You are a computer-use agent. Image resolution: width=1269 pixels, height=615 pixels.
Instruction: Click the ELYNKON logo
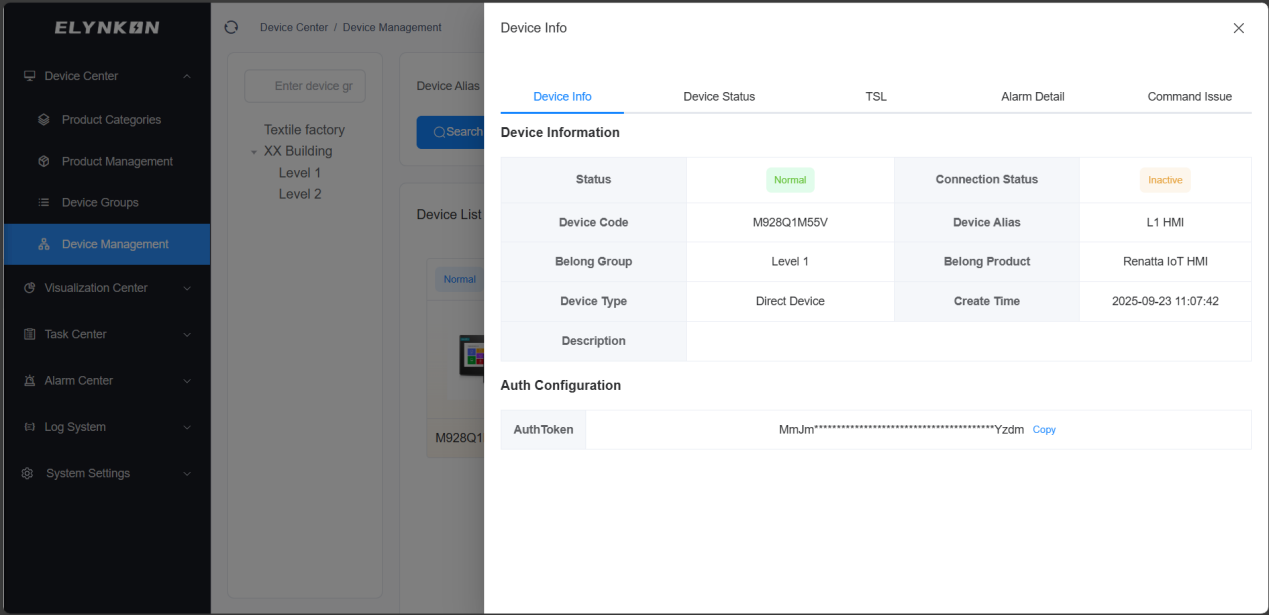point(107,28)
